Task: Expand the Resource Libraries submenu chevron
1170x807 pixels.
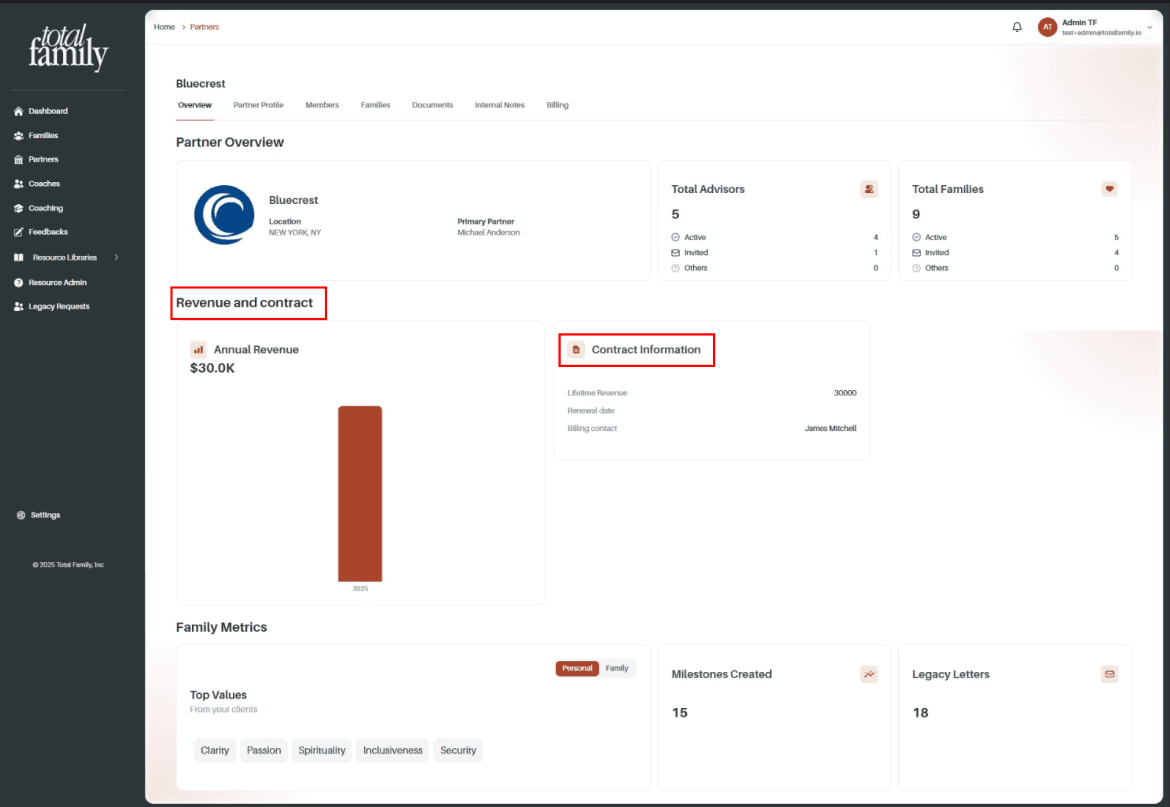Action: pyautogui.click(x=116, y=257)
